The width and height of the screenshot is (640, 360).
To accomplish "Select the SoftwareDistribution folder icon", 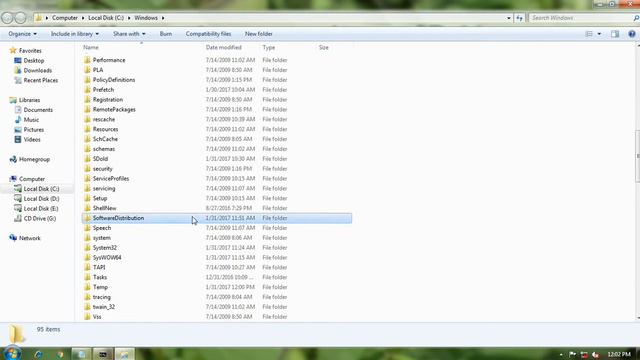I will point(87,218).
